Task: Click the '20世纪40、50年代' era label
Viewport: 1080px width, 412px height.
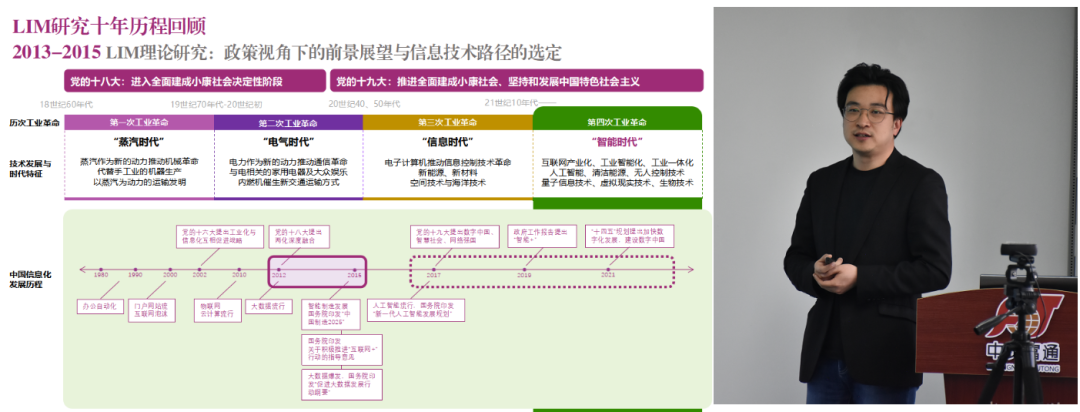Action: click(x=364, y=104)
